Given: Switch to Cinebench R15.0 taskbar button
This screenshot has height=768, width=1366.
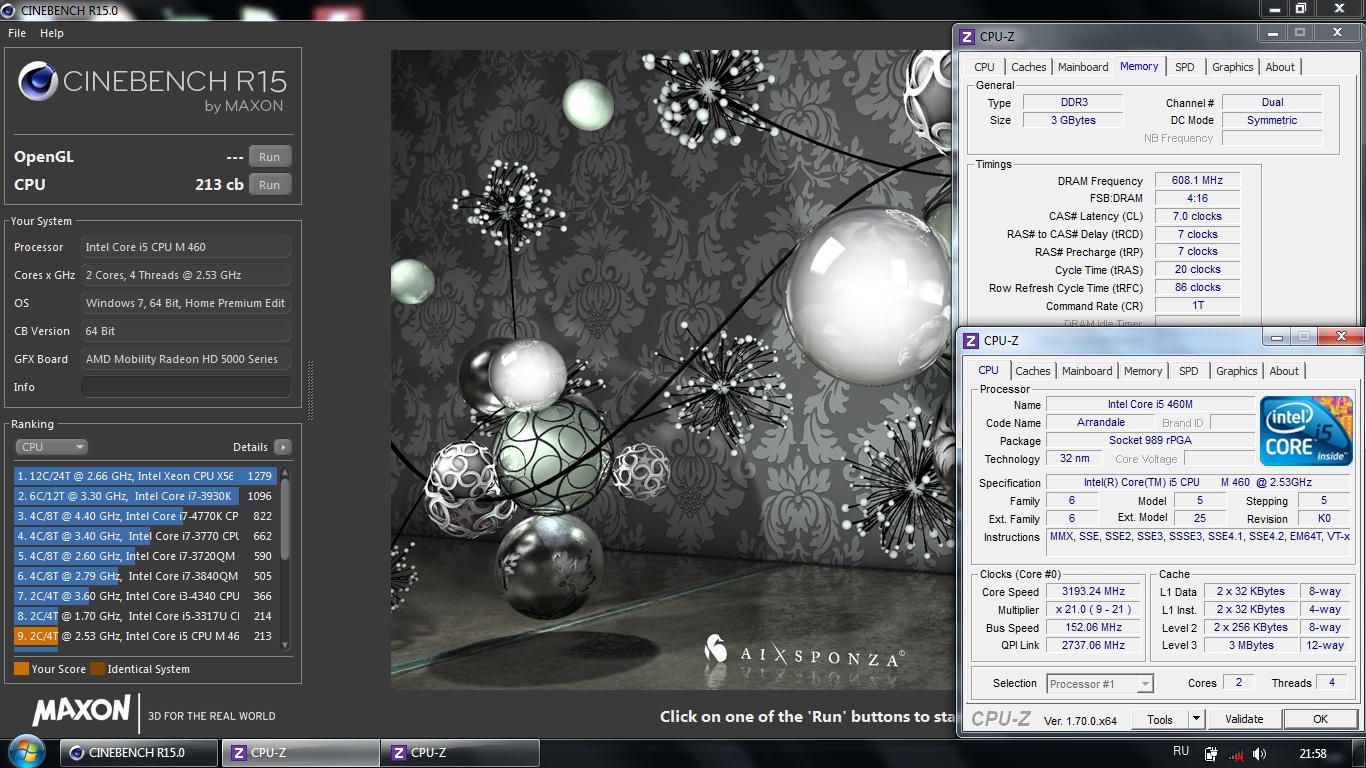Looking at the screenshot, I should point(139,753).
